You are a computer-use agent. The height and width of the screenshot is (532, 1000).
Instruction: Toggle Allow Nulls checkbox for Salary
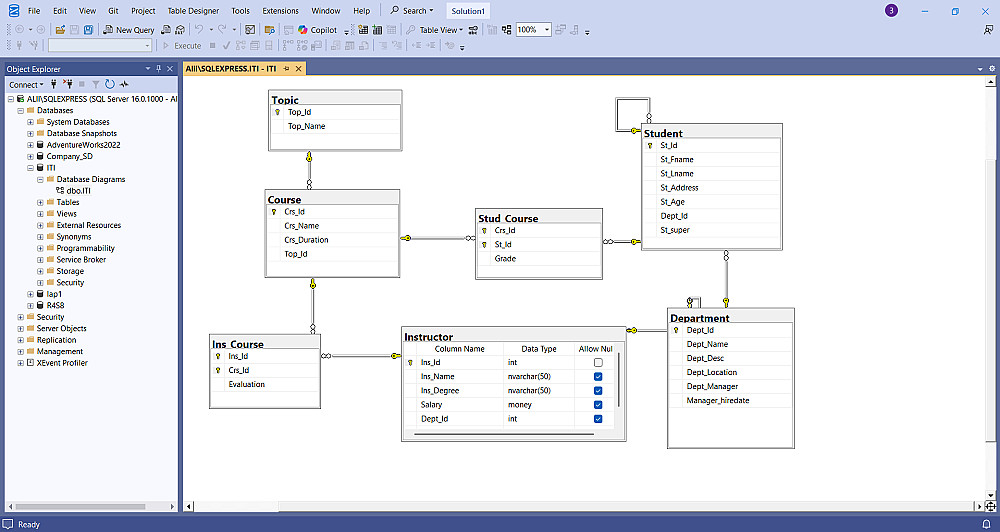pos(598,405)
